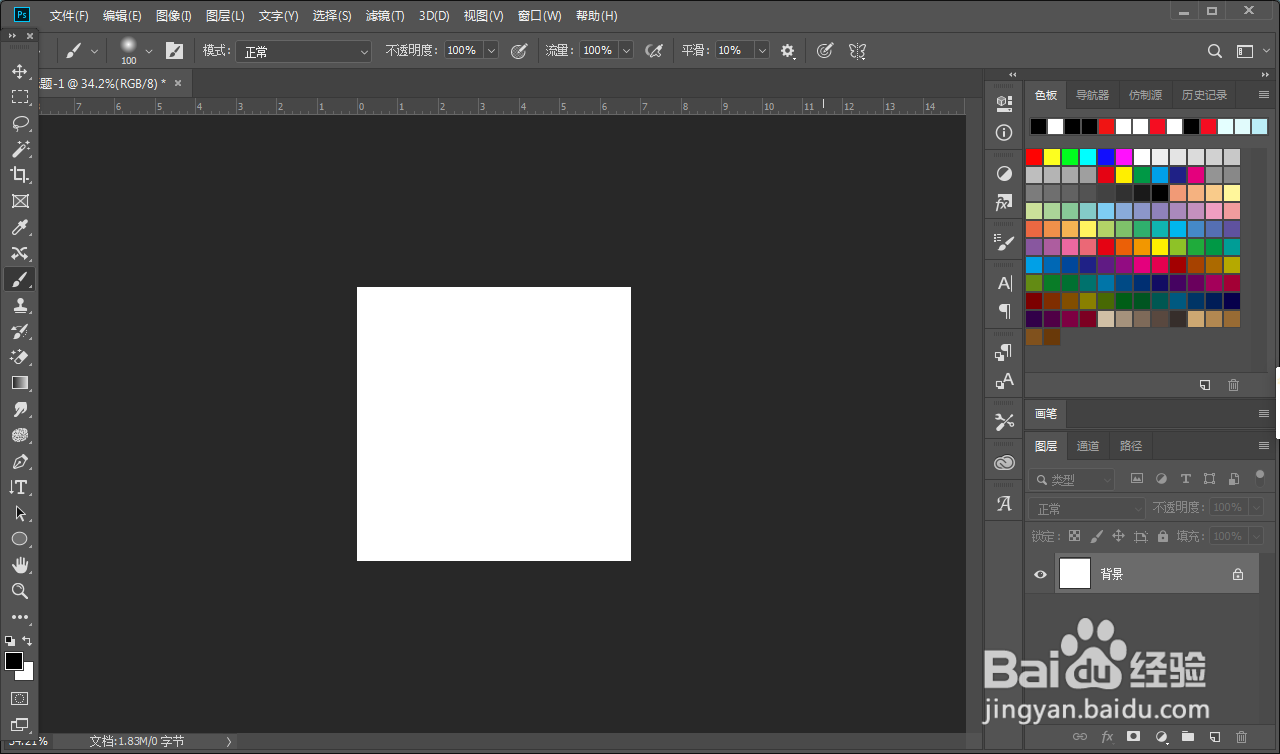Viewport: 1280px width, 754px height.
Task: Select the Eyedropper tool
Action: click(x=19, y=227)
